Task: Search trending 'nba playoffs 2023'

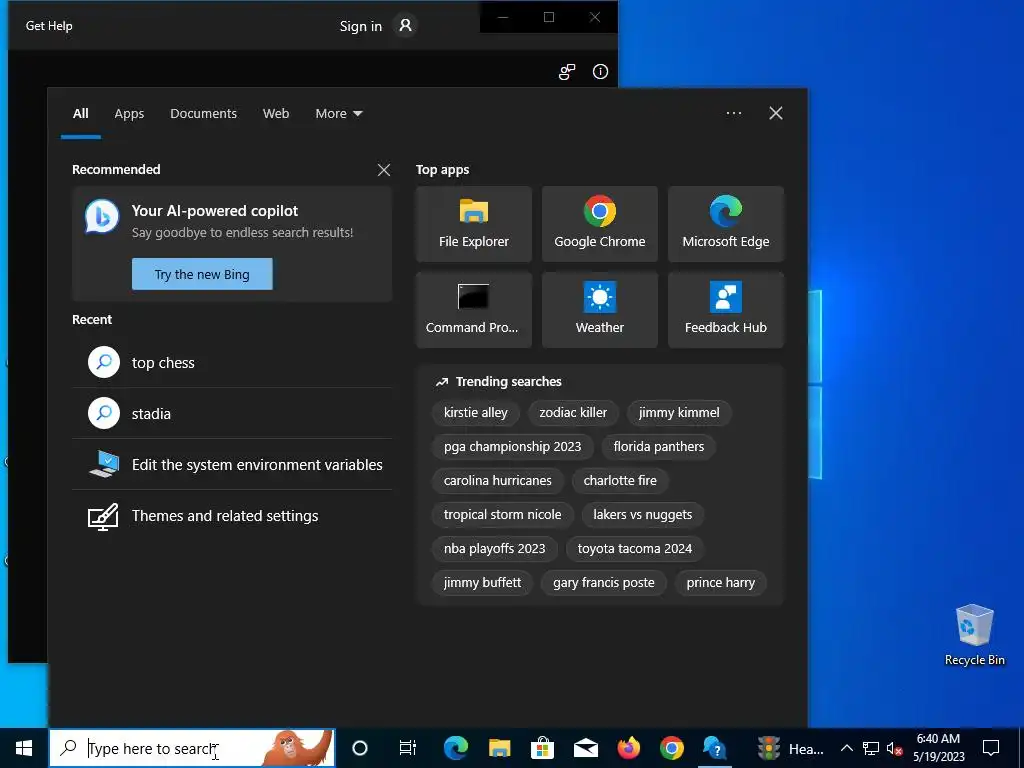Action: tap(494, 549)
